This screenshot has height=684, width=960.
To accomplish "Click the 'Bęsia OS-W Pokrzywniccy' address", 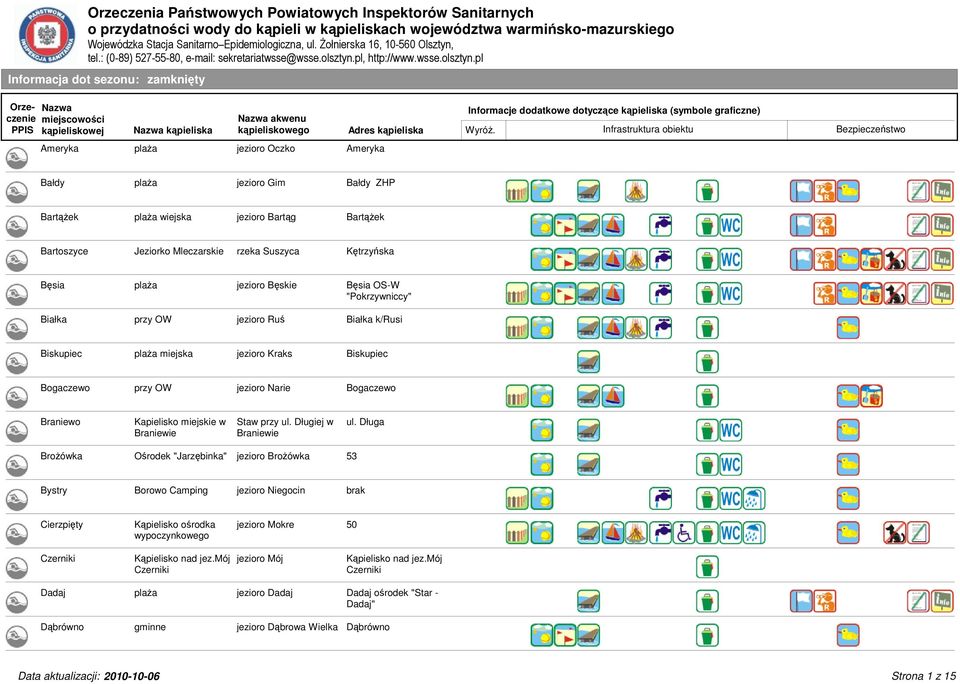I will click(x=379, y=291).
